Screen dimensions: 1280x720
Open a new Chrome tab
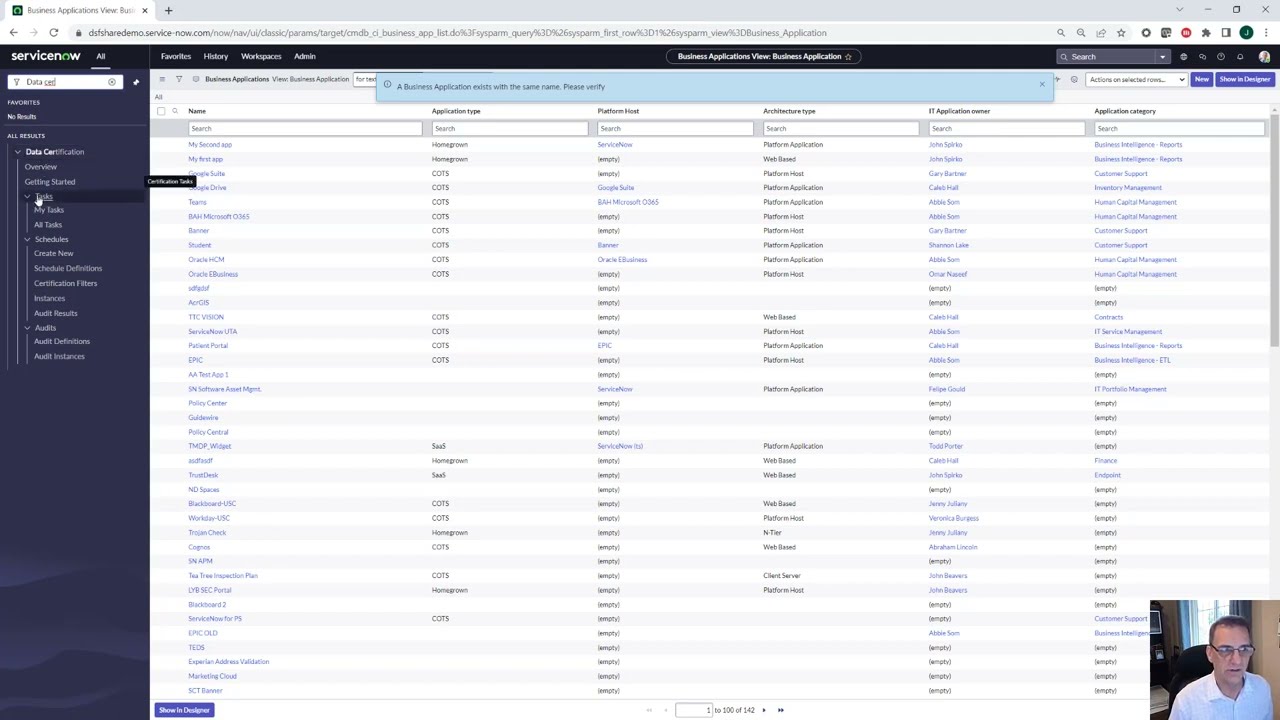(x=168, y=10)
